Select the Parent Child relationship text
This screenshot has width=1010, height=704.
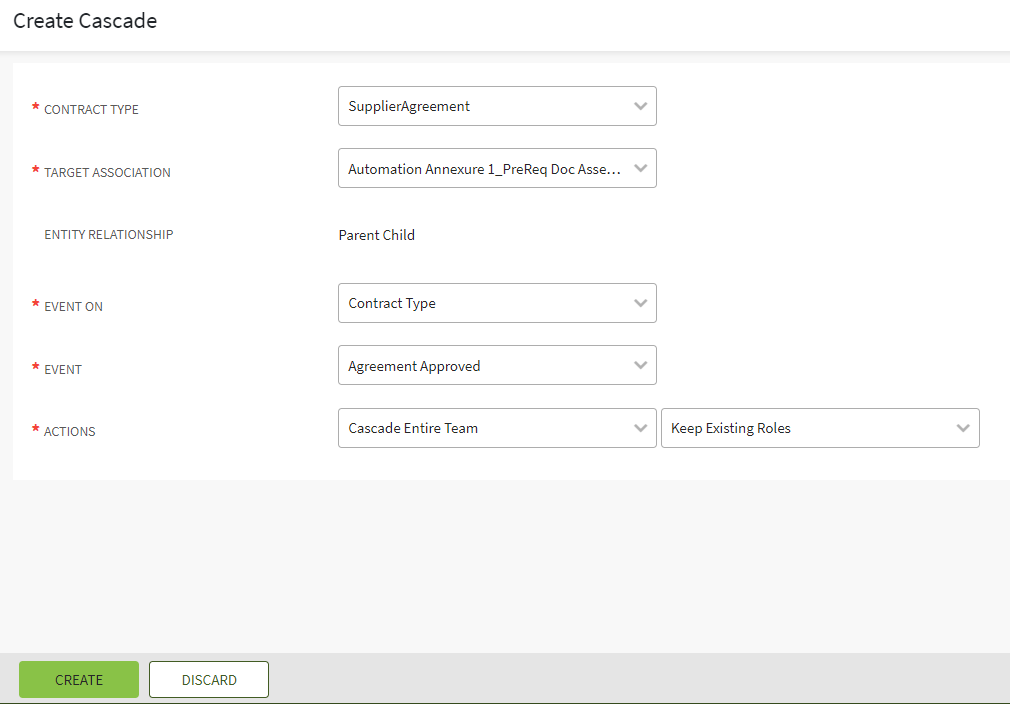(x=377, y=236)
